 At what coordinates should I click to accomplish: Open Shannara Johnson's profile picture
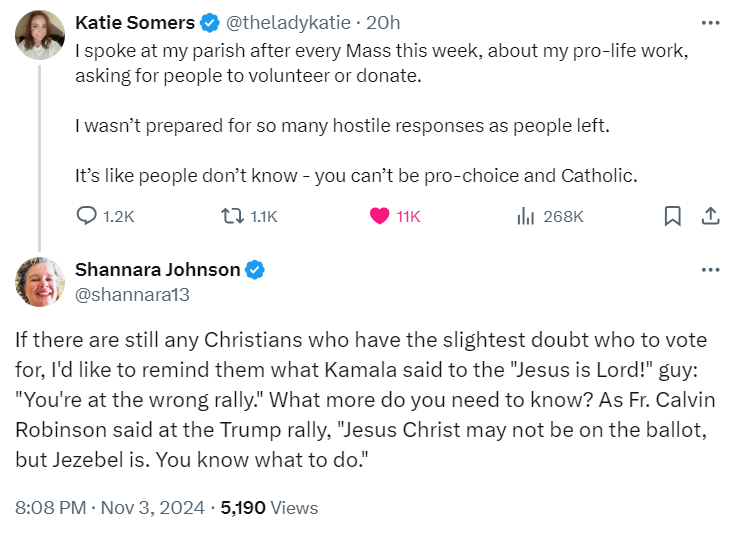coord(40,281)
